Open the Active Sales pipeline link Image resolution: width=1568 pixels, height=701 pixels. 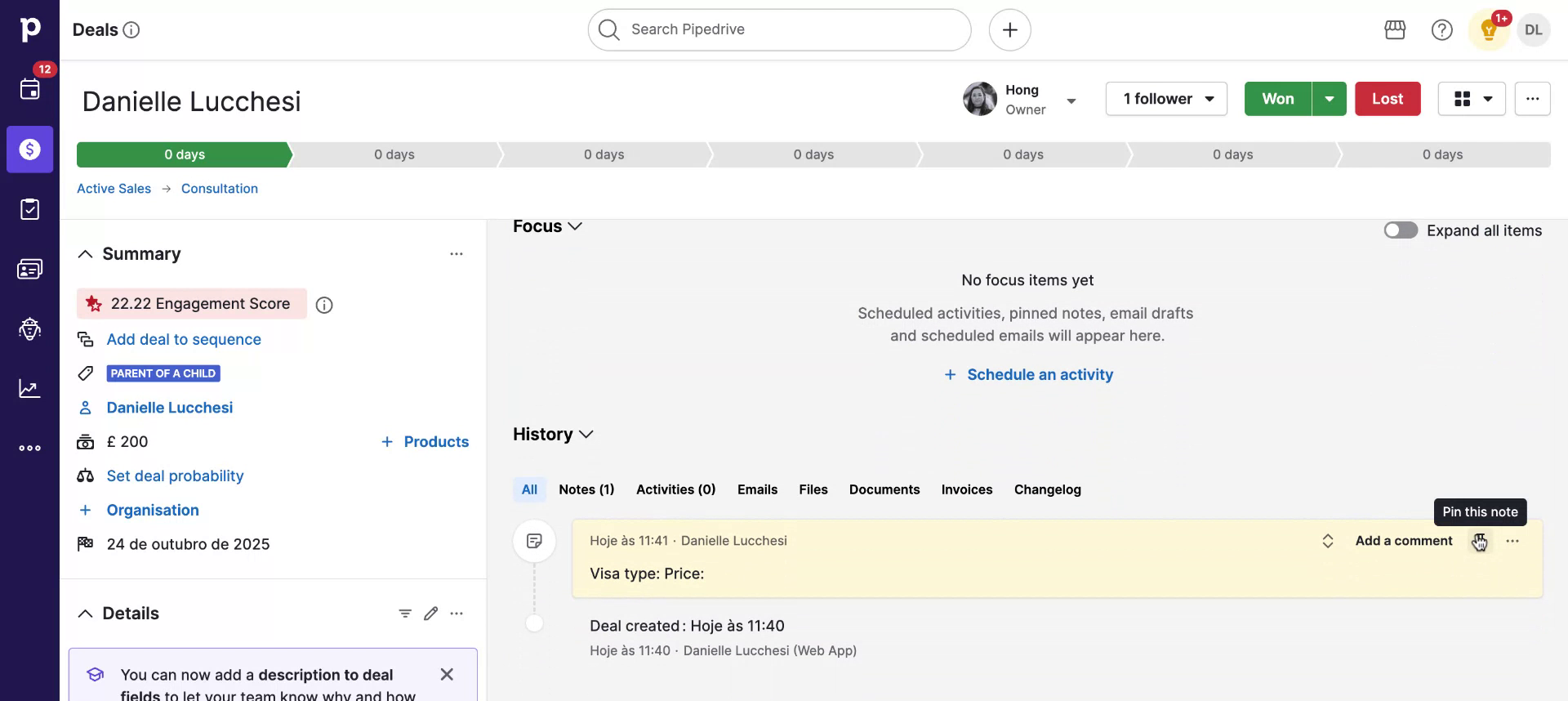pos(114,189)
